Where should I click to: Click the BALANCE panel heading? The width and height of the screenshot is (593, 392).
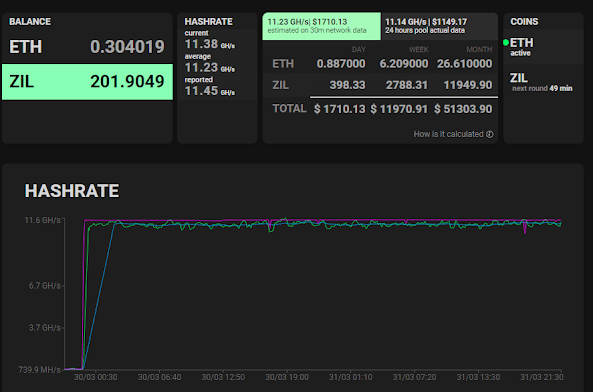point(30,22)
